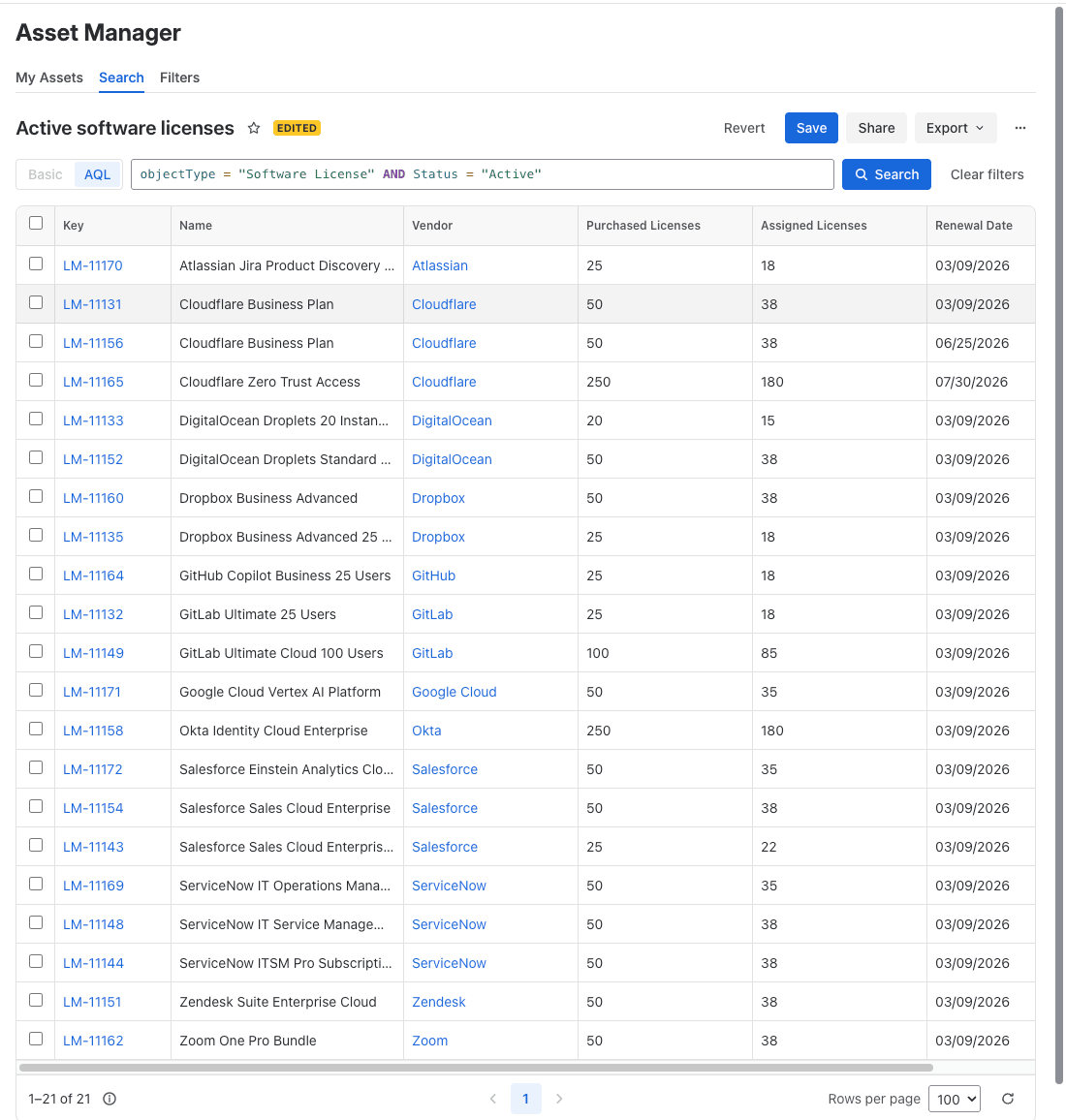The image size is (1066, 1120).
Task: Go to the next page arrow
Action: click(x=559, y=1099)
